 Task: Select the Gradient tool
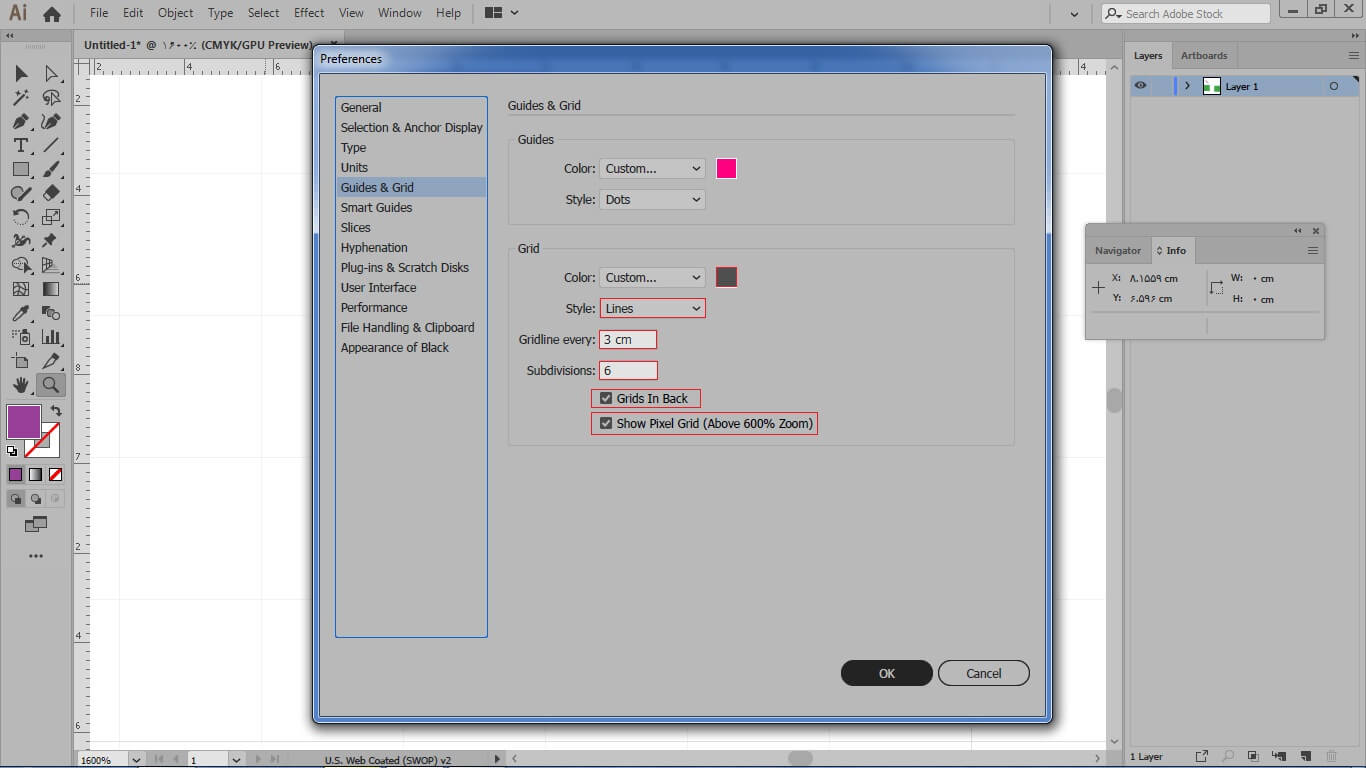pos(51,289)
